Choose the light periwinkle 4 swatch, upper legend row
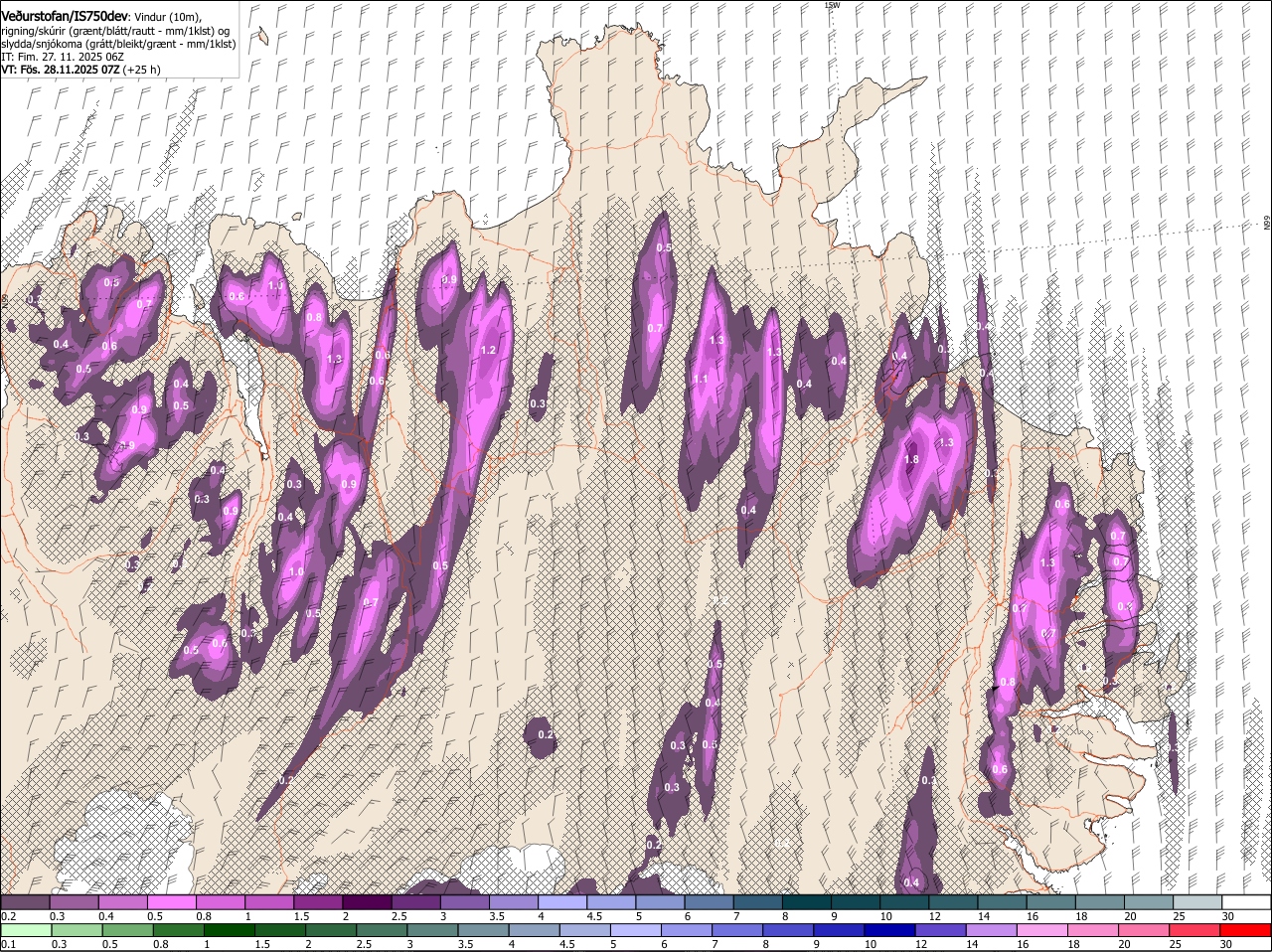Screen dimensions: 1272x952 [x=562, y=902]
